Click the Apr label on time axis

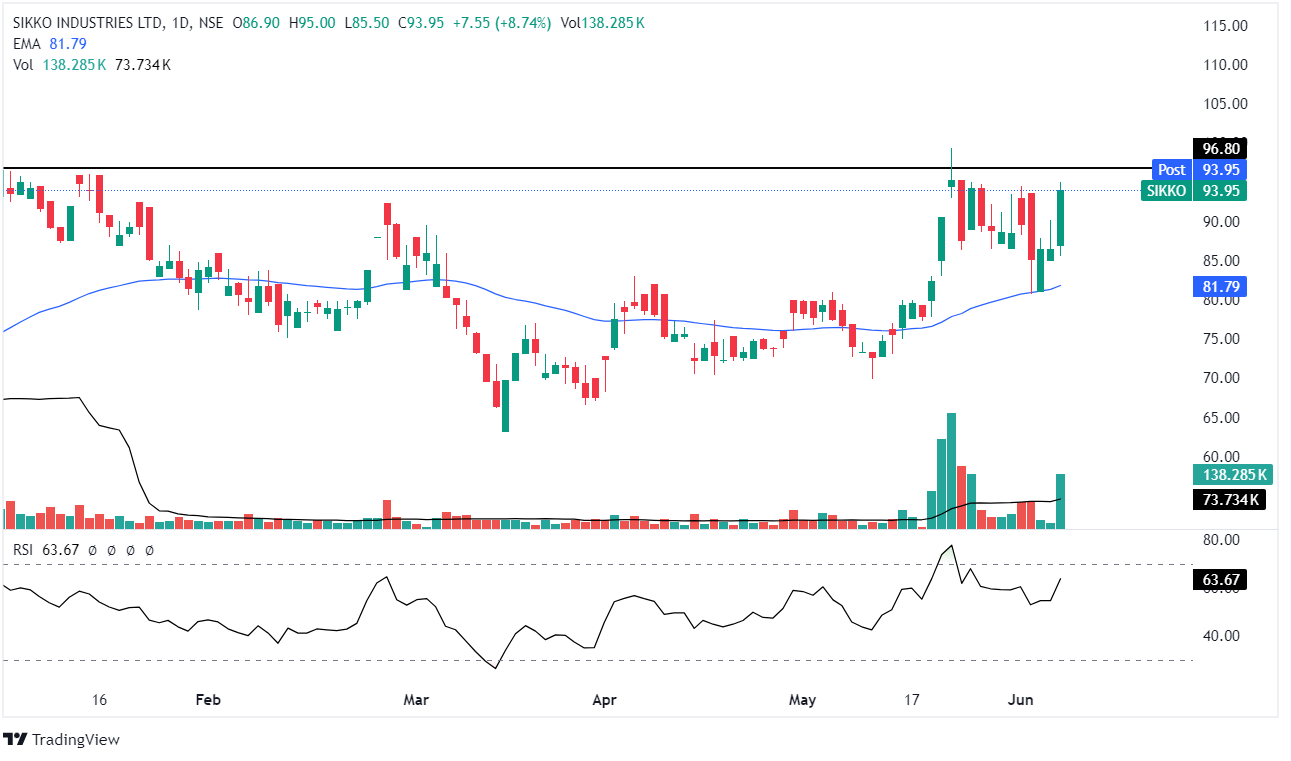pos(605,699)
